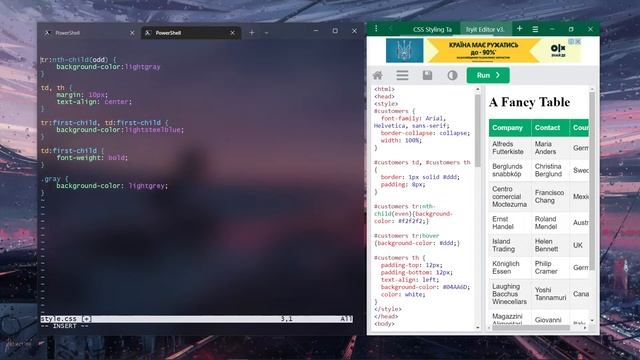Click the code editor scrollbar up arrow
This screenshot has height=360, width=640.
point(478,89)
